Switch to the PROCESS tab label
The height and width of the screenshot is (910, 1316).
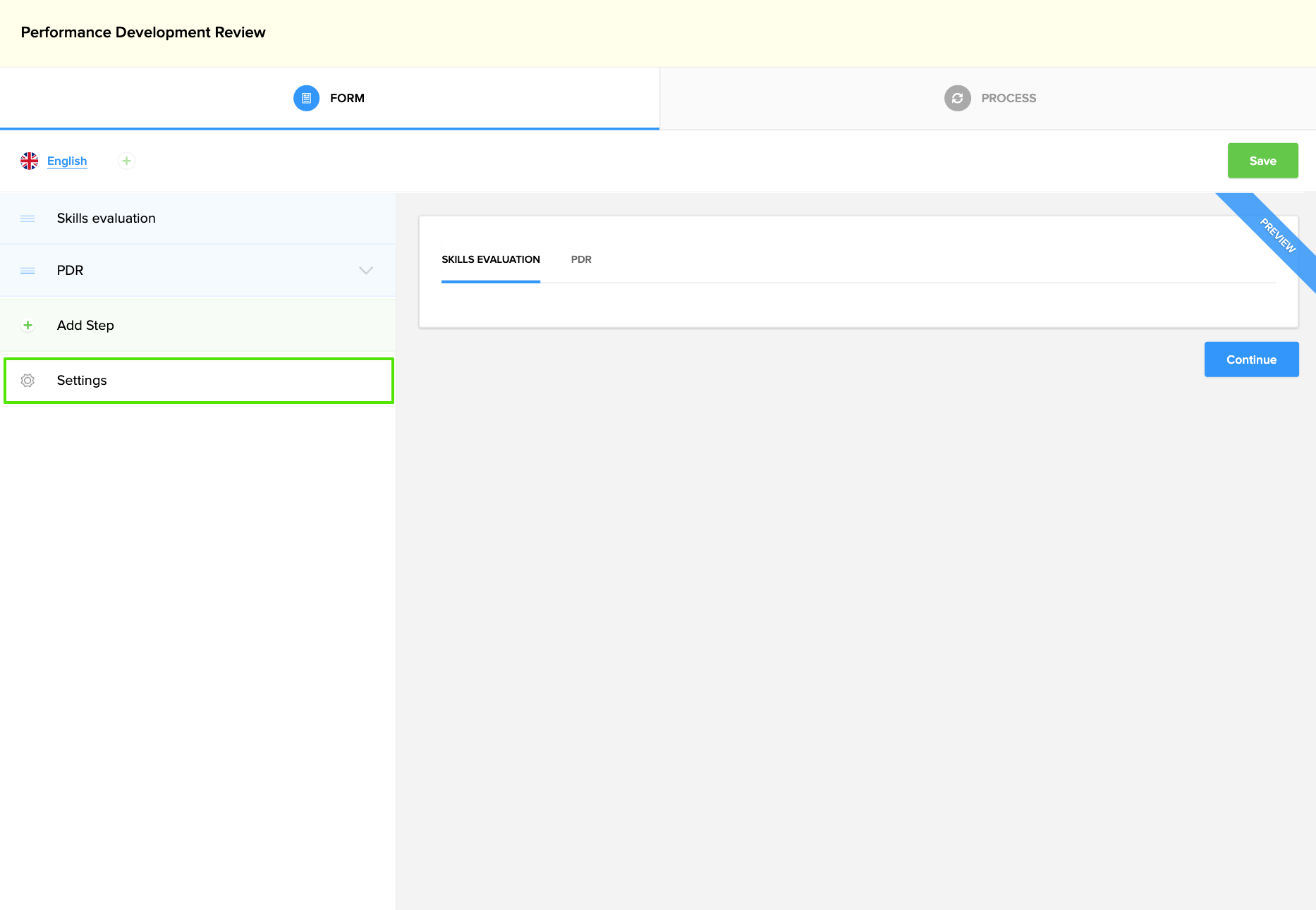click(x=1009, y=98)
